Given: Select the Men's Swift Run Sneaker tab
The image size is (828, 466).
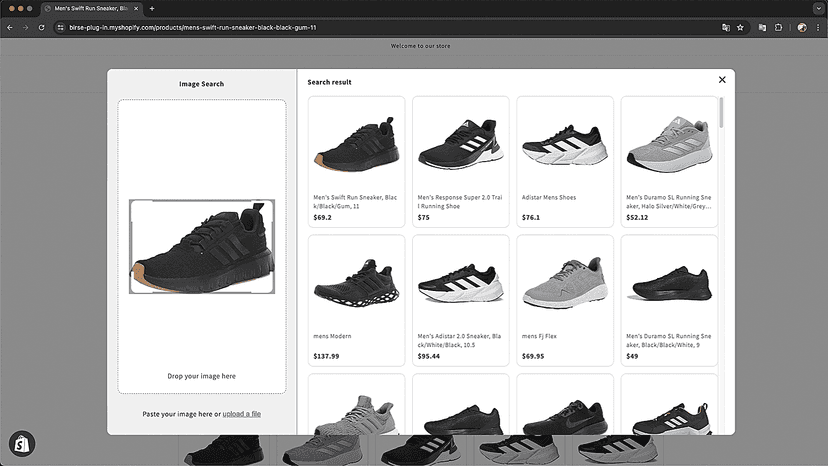Looking at the screenshot, I should click(x=91, y=8).
